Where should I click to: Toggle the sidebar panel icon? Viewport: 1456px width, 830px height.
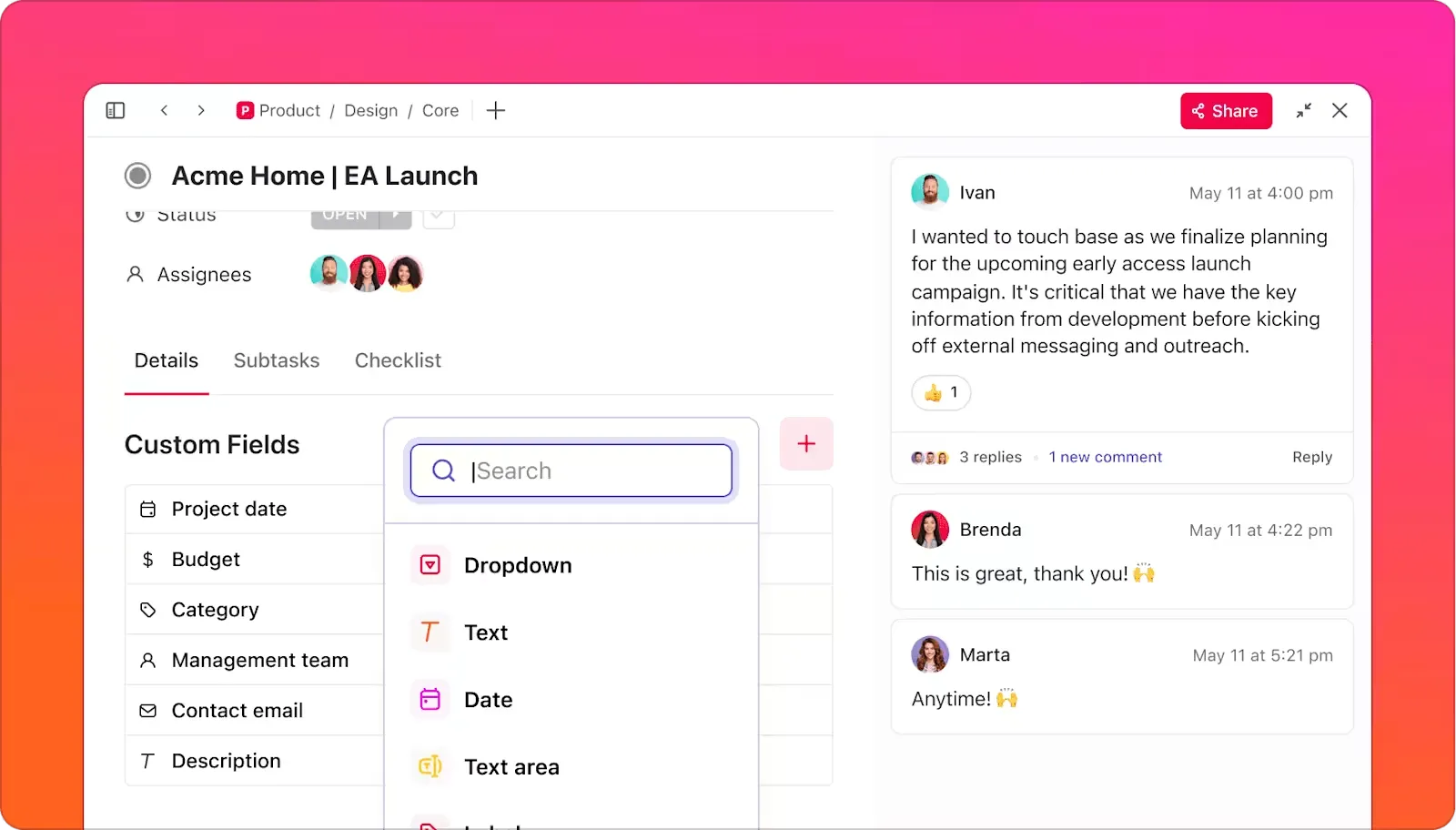(116, 110)
